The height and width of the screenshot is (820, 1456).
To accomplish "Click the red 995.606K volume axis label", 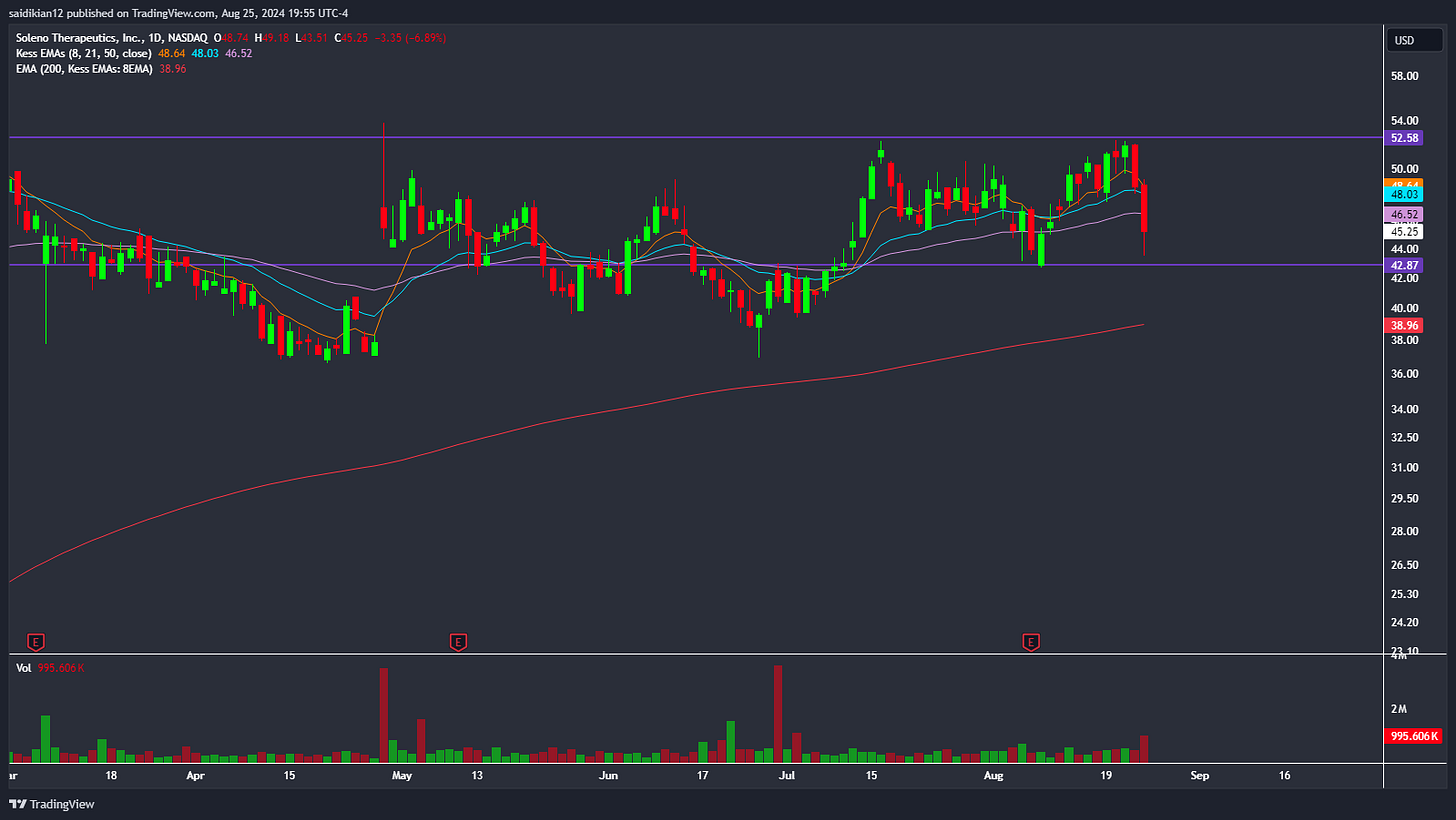I will coord(1412,736).
